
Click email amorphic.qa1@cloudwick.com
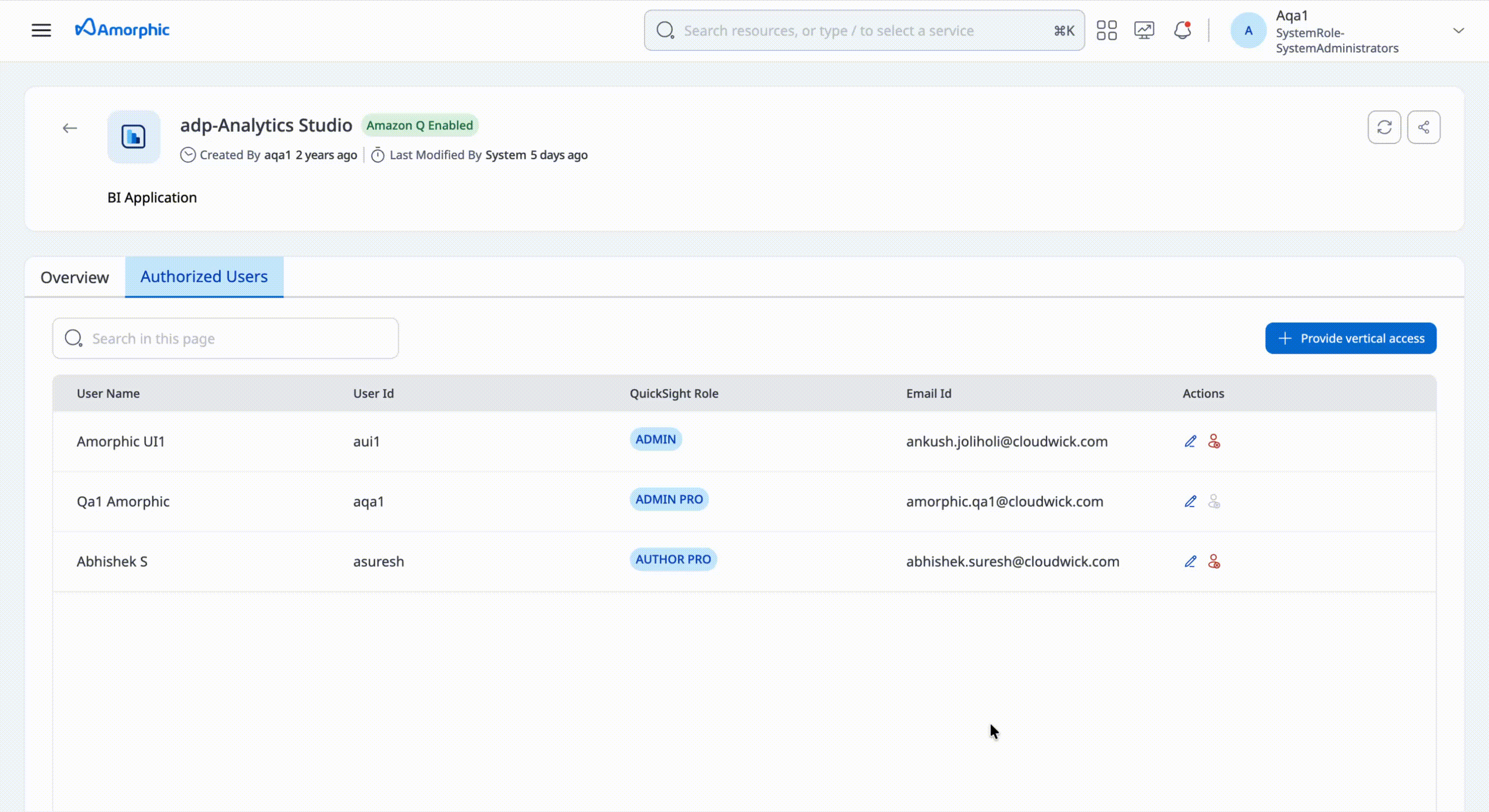coord(1004,502)
